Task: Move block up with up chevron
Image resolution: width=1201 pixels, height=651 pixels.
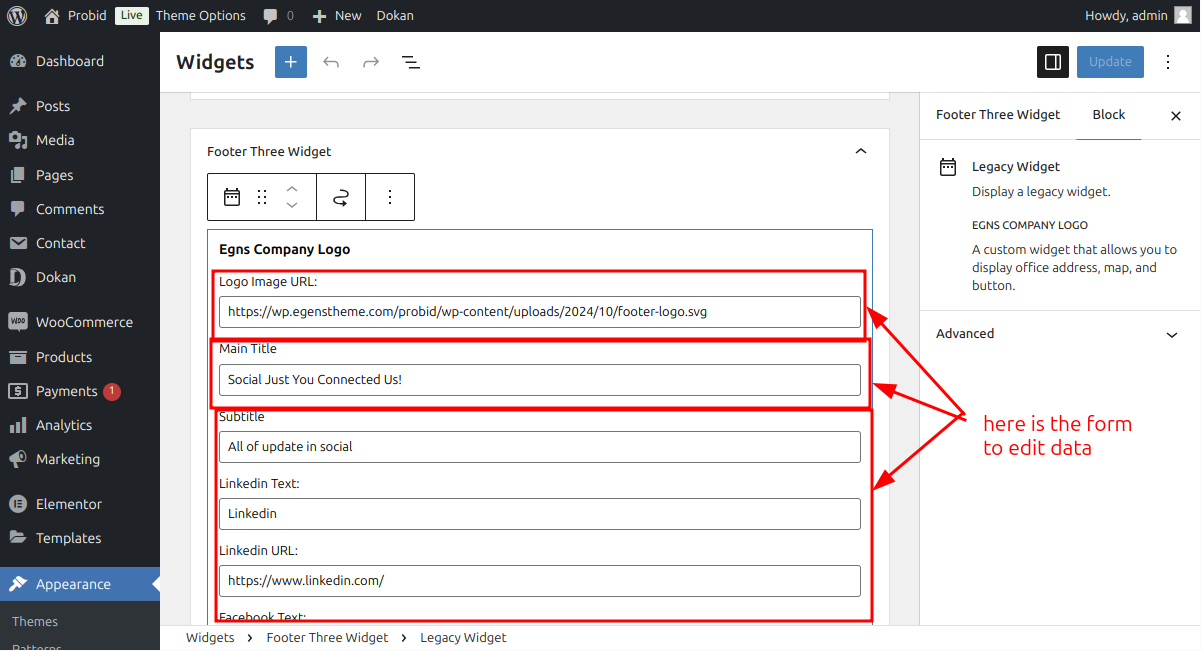Action: [x=292, y=188]
